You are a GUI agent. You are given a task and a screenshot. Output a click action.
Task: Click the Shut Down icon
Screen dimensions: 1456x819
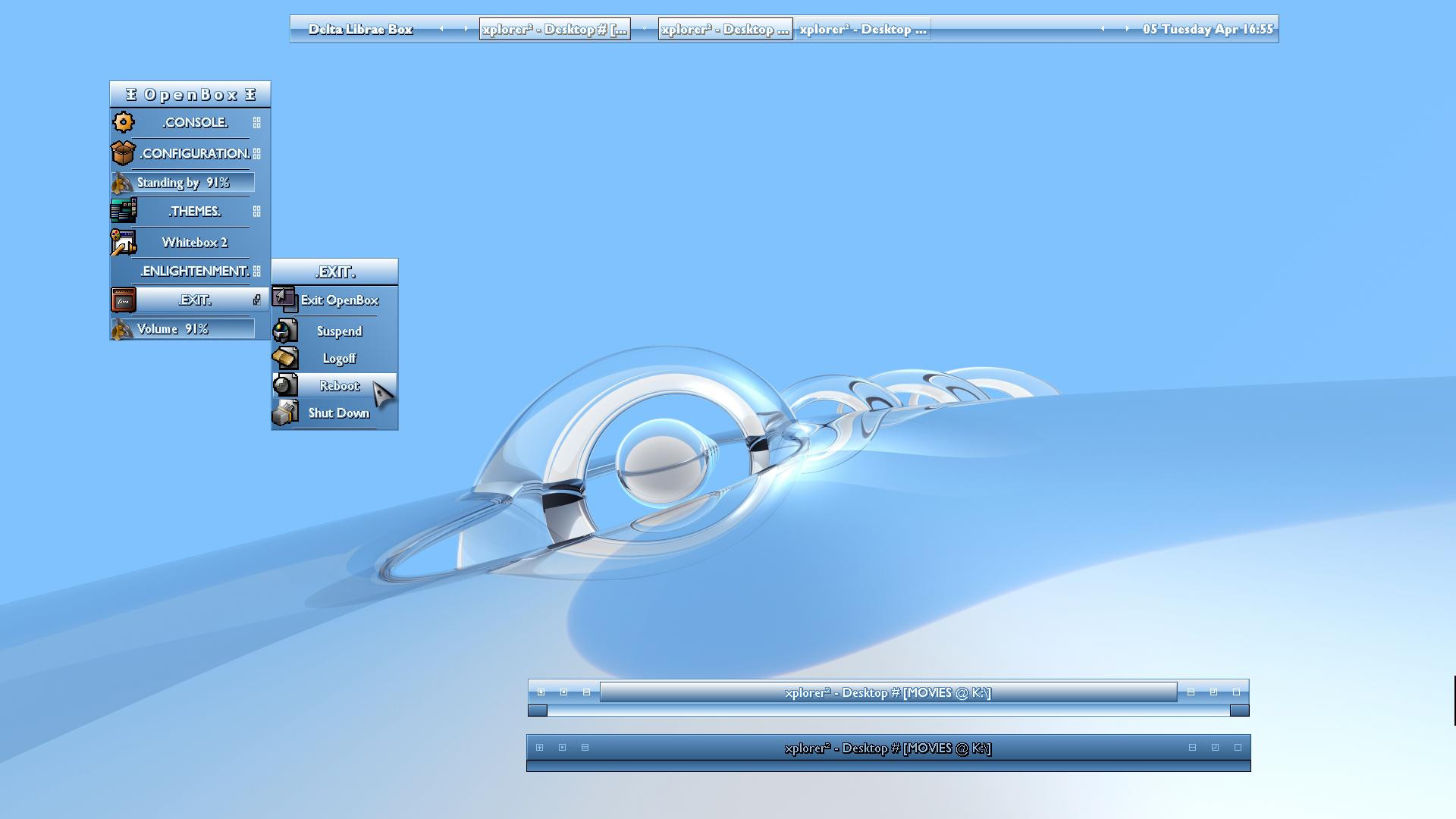(x=285, y=413)
